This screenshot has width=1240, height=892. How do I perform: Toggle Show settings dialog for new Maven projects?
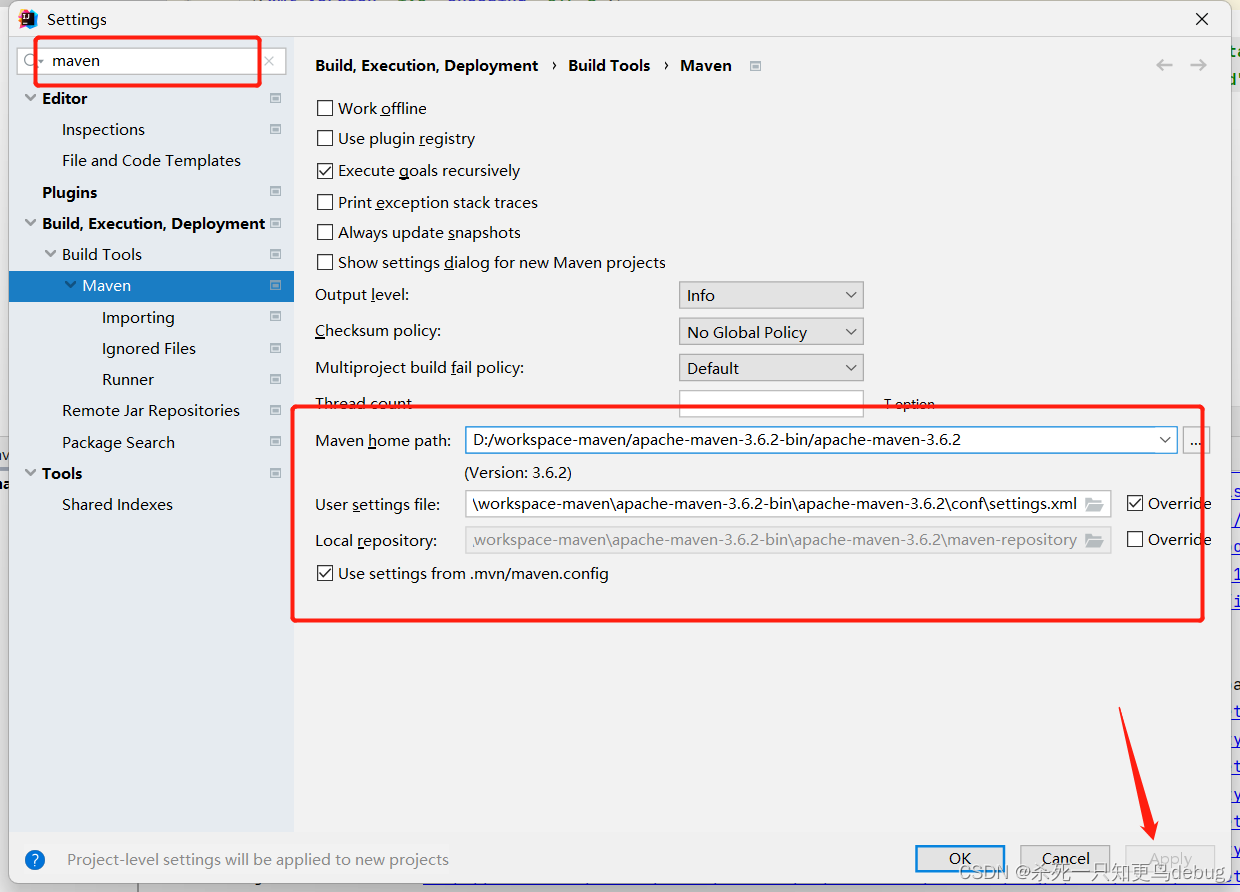(x=325, y=262)
